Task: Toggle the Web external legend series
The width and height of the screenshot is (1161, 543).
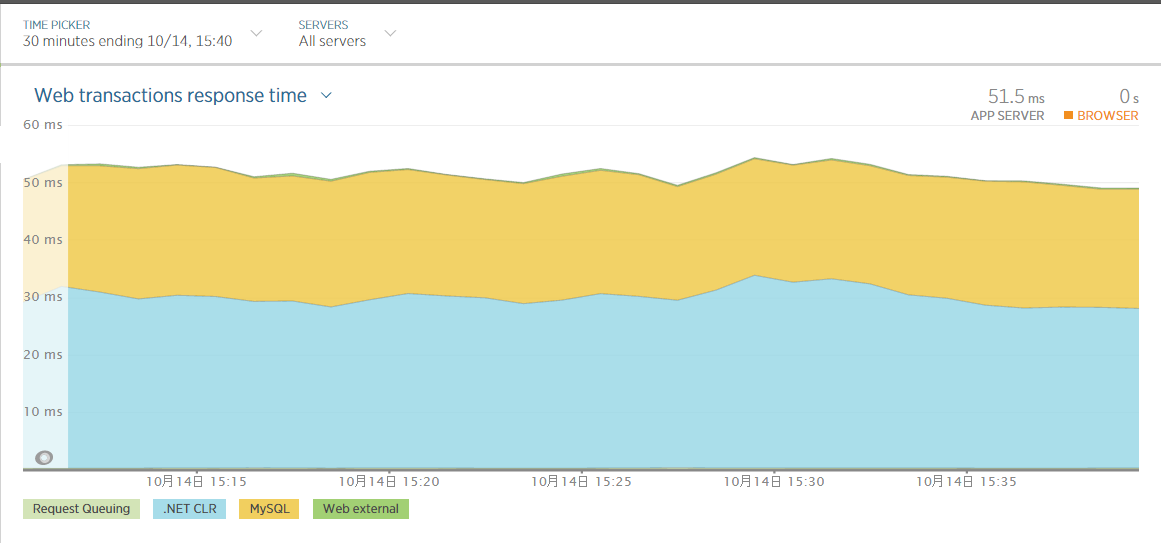Action: click(361, 509)
